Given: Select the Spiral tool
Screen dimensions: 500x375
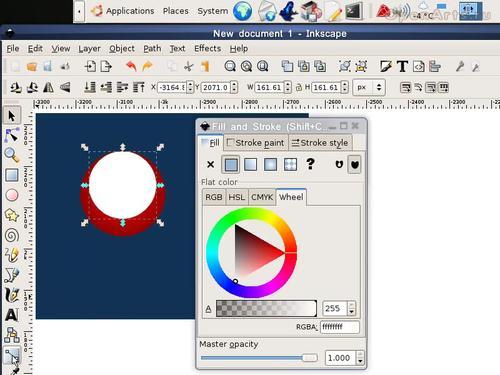Looking at the screenshot, I should [x=12, y=235].
